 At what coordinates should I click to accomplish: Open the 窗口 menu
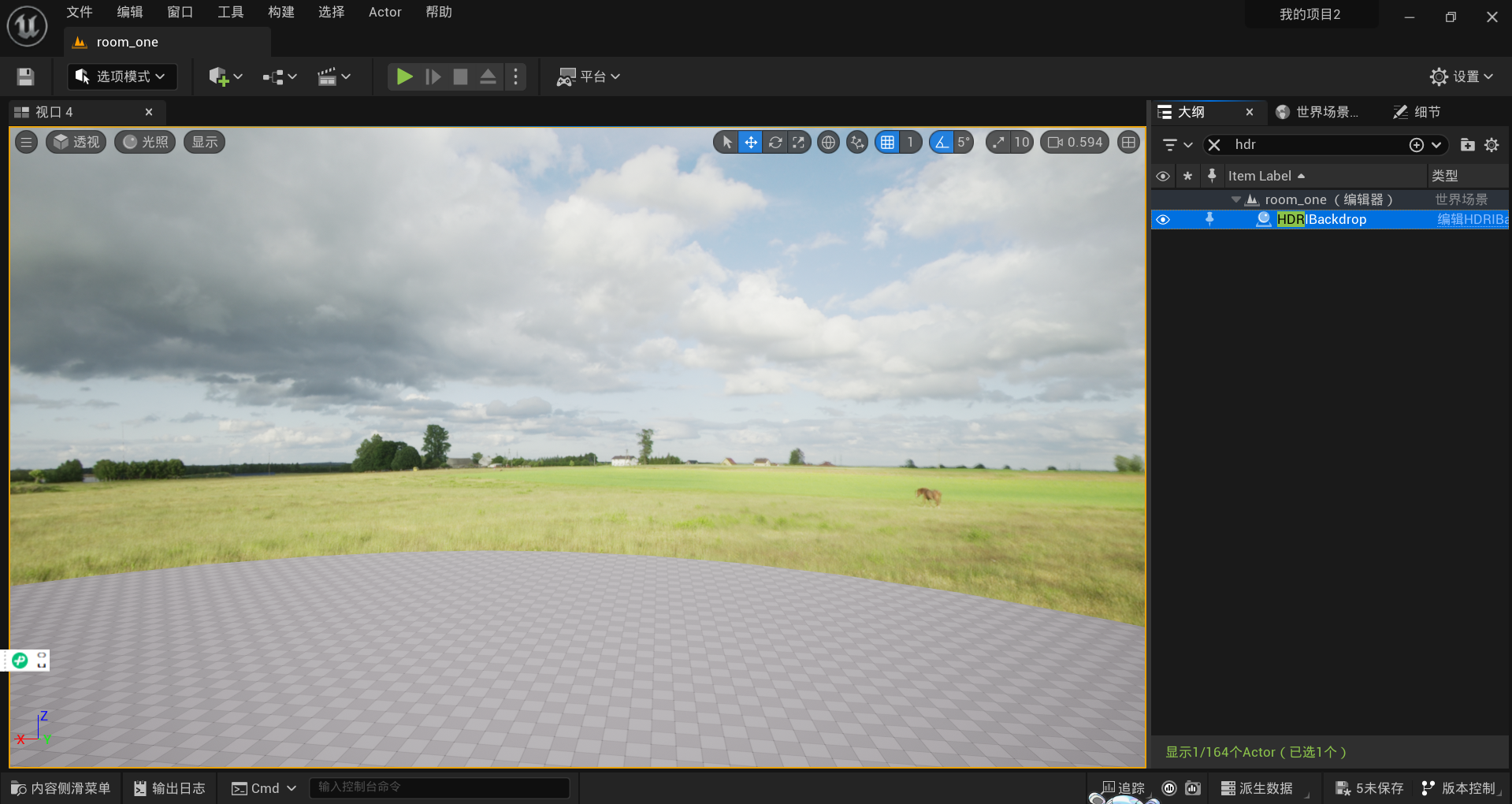click(x=180, y=12)
